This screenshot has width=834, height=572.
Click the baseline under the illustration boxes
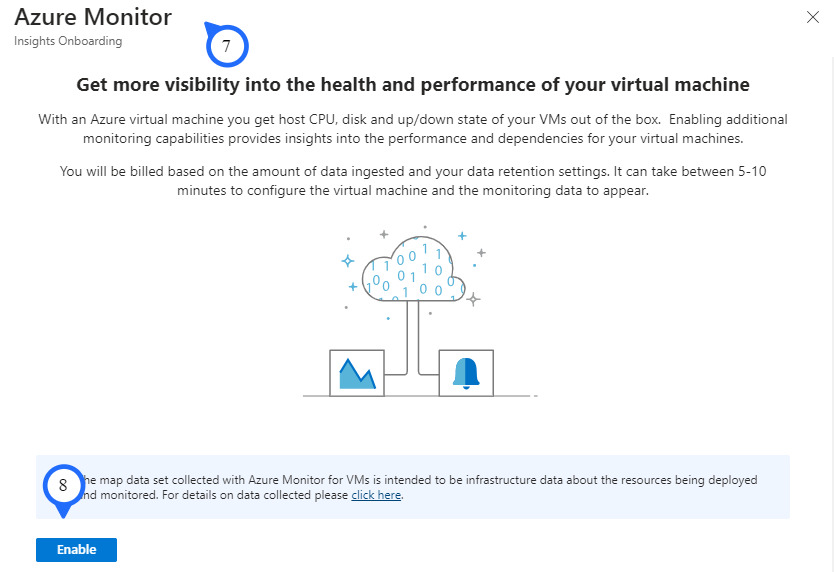[x=420, y=397]
